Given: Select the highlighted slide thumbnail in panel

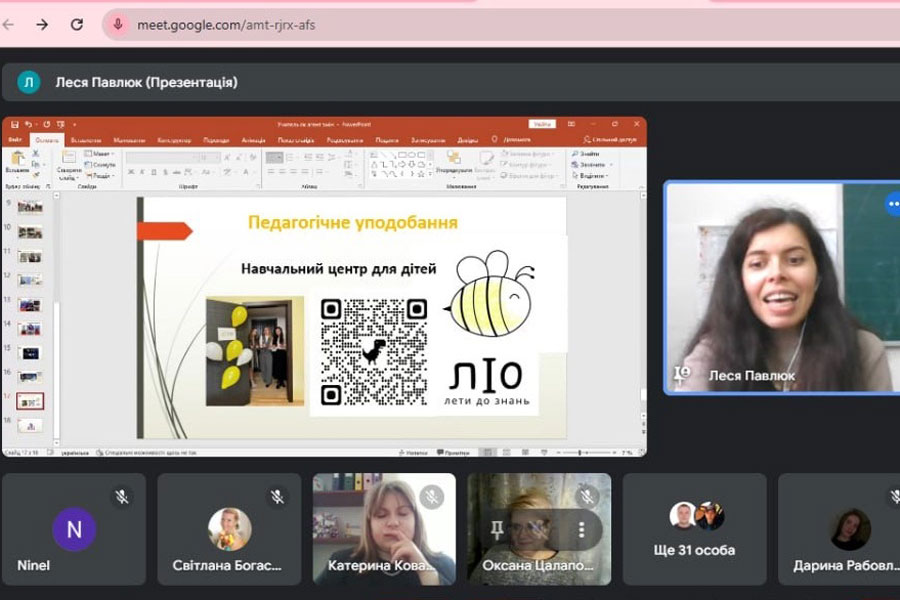Looking at the screenshot, I should [x=31, y=401].
